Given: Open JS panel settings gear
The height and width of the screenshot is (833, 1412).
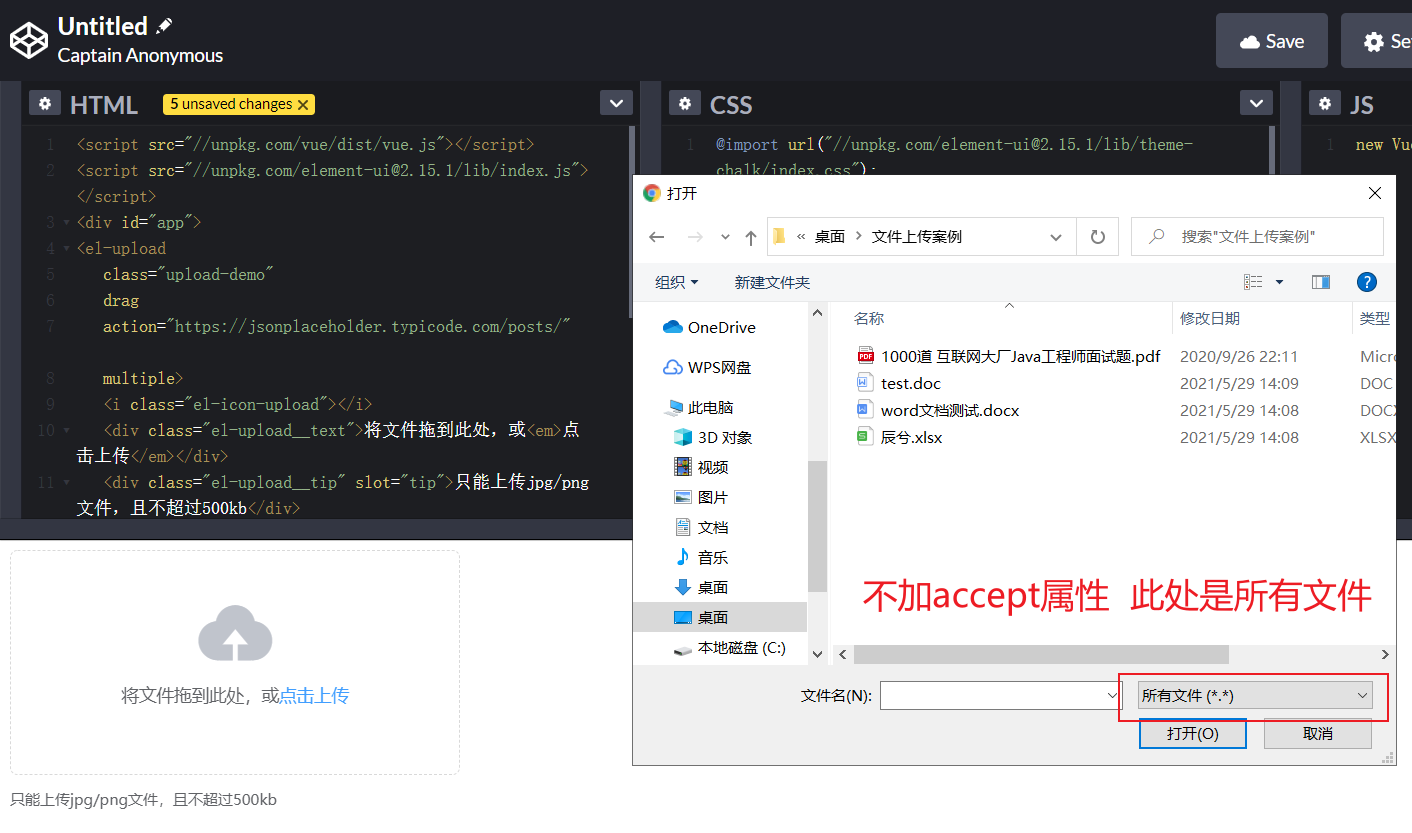Looking at the screenshot, I should tap(1324, 103).
